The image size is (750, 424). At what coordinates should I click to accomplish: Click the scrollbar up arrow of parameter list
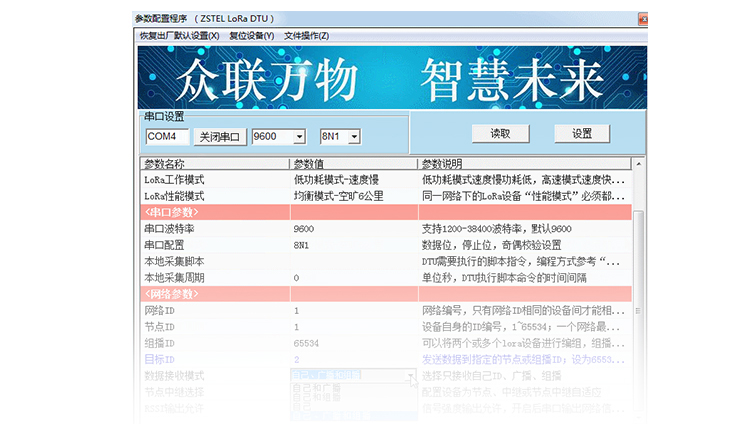639,164
